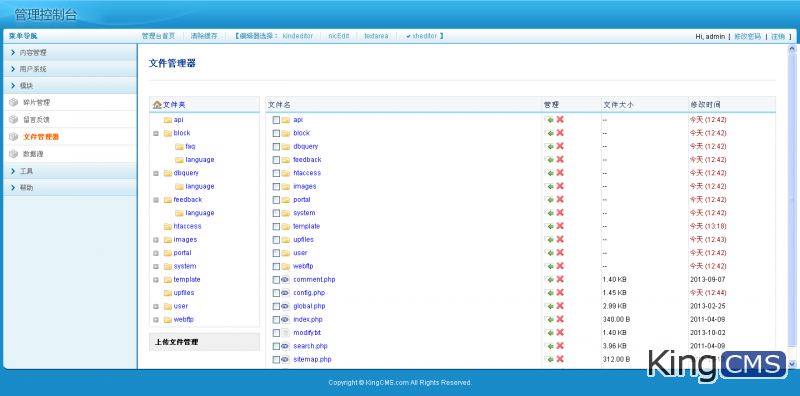
Task: Click the green arrow icon in the block row
Action: (x=549, y=133)
